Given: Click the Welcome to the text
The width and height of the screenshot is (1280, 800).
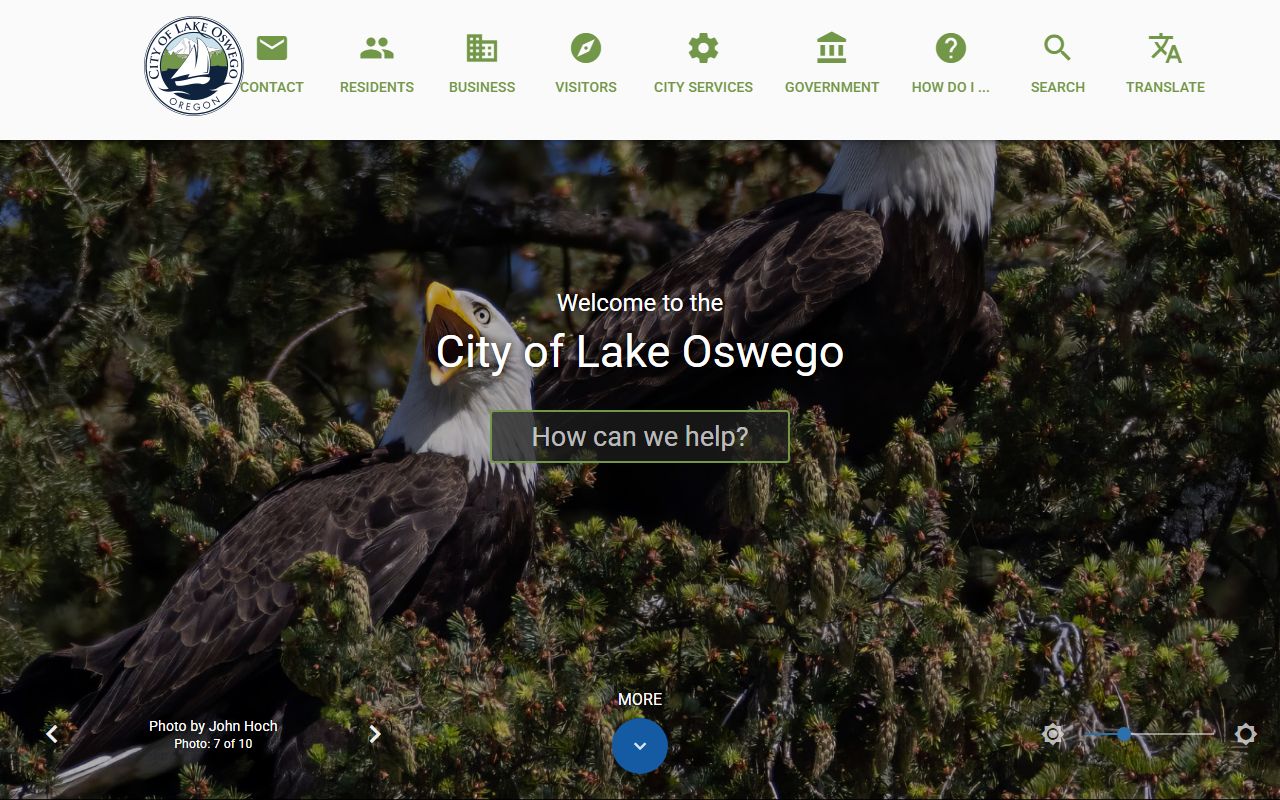Looking at the screenshot, I should 640,303.
